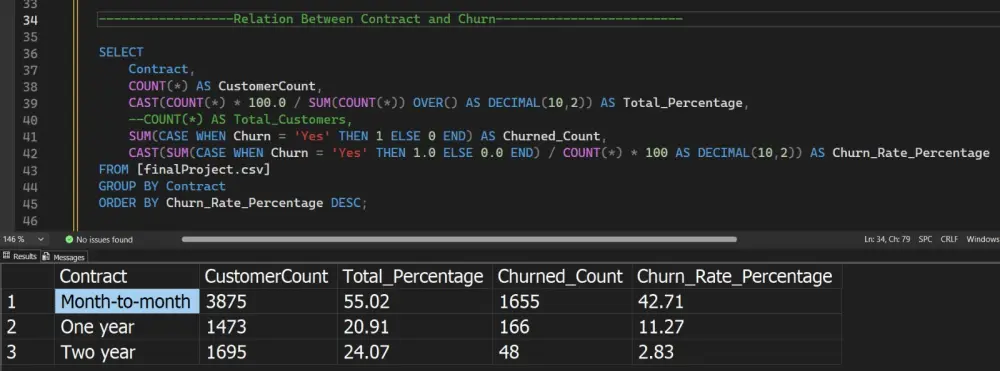Select the One year cell
The width and height of the screenshot is (1000, 371).
click(x=127, y=326)
